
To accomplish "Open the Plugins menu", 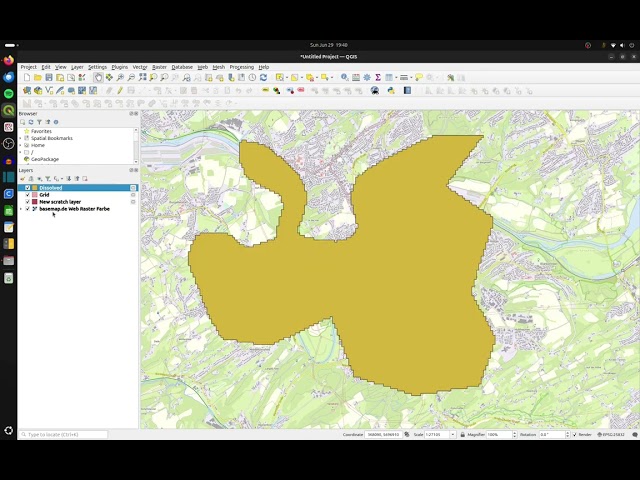I will click(x=120, y=67).
